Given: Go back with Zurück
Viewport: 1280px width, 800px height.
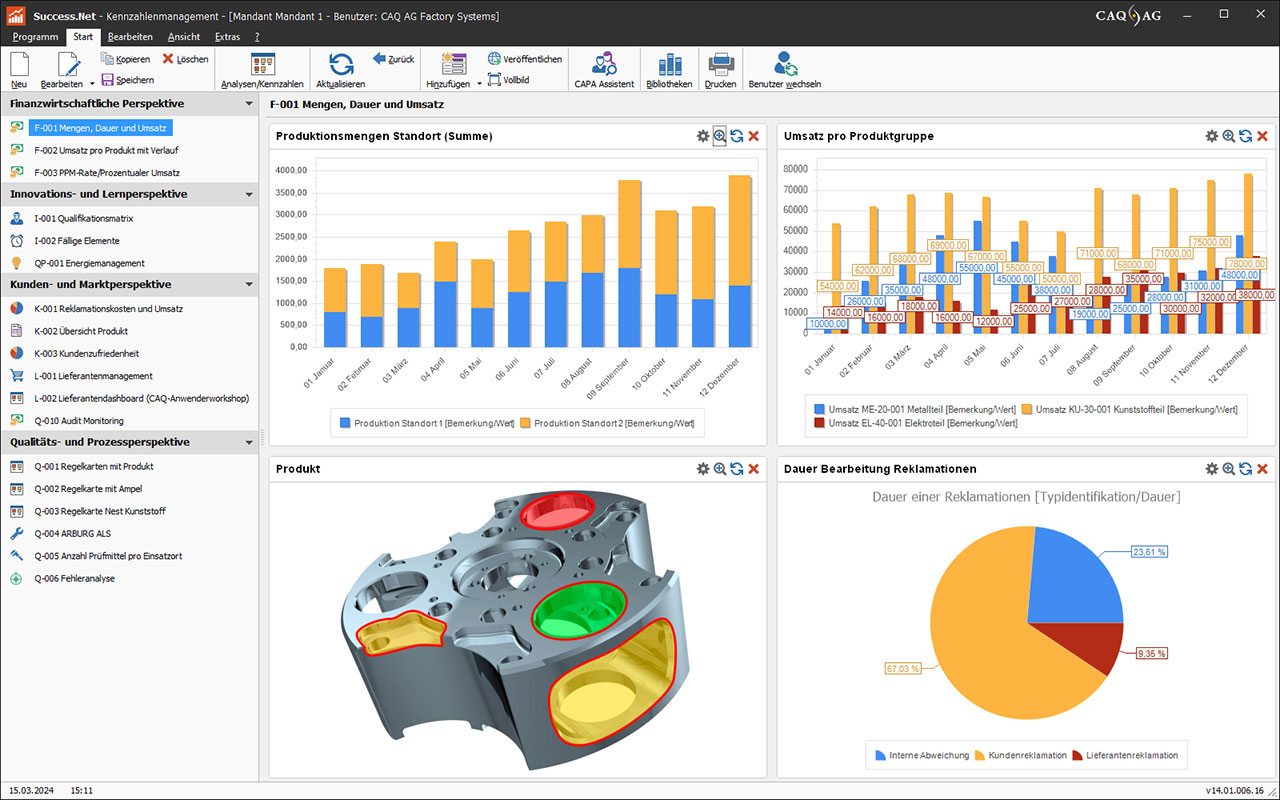Looking at the screenshot, I should point(393,59).
